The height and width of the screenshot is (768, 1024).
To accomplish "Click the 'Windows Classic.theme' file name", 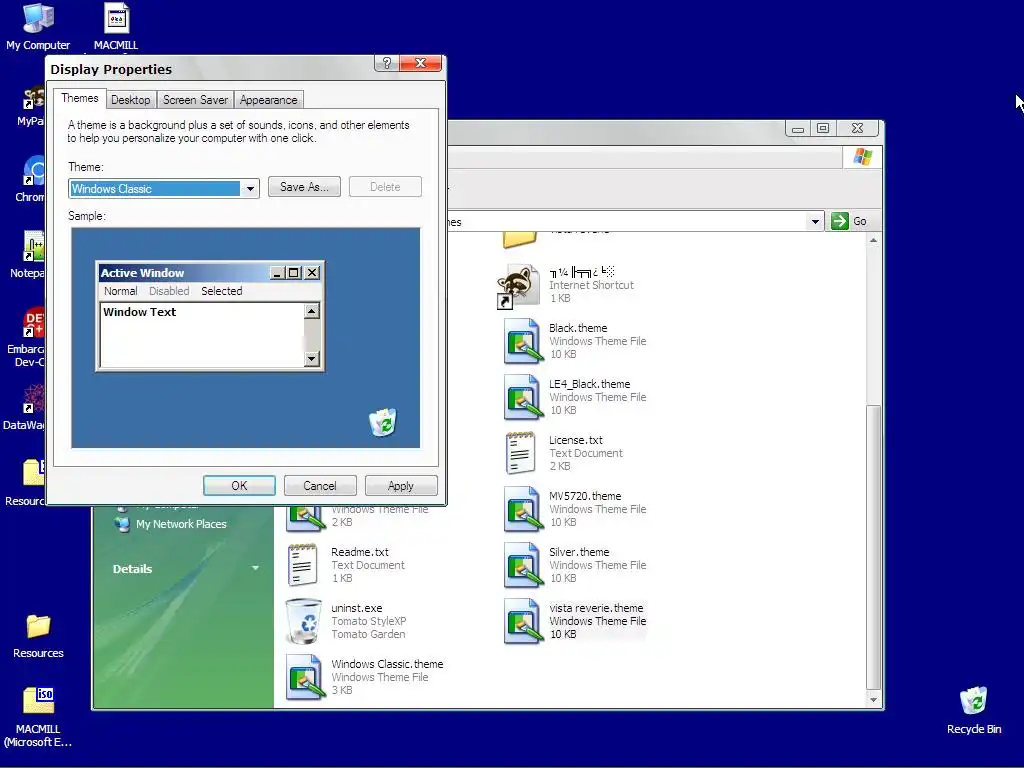I will coord(387,664).
